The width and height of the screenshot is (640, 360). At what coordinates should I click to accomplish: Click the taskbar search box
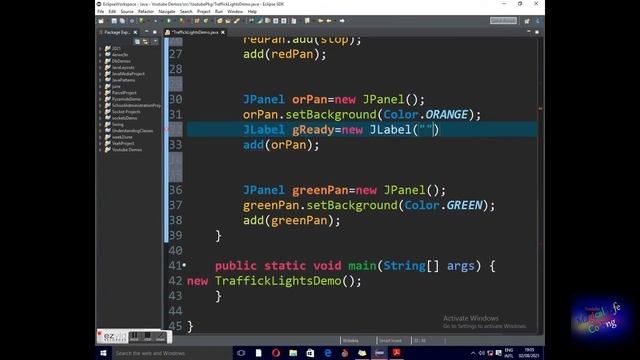pyautogui.click(x=171, y=353)
